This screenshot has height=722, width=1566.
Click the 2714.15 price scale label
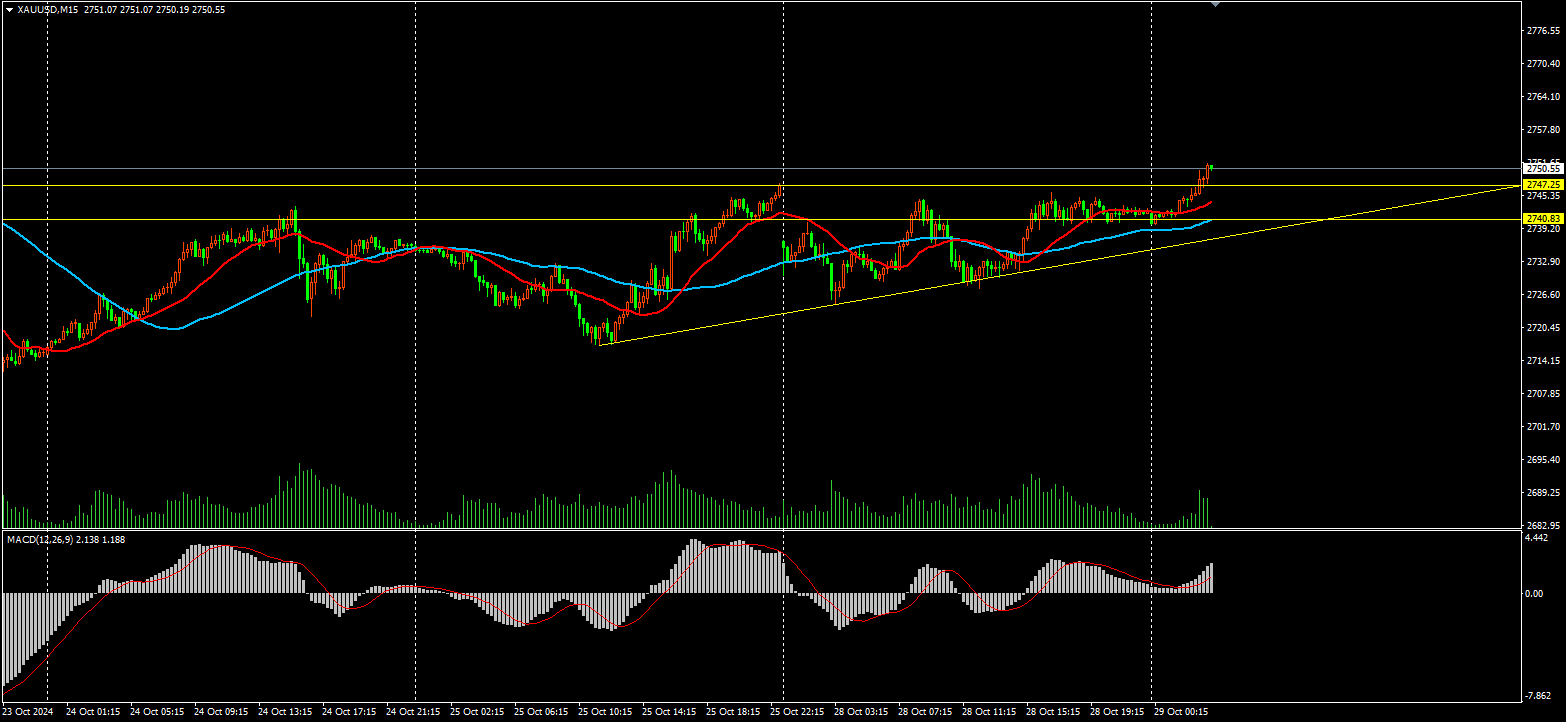click(x=1544, y=361)
